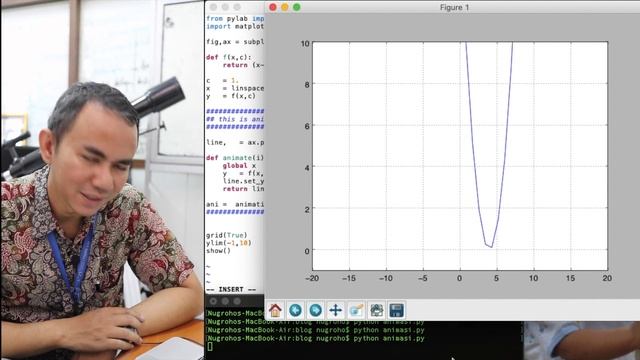Close the Figure 1 window

[273, 7]
